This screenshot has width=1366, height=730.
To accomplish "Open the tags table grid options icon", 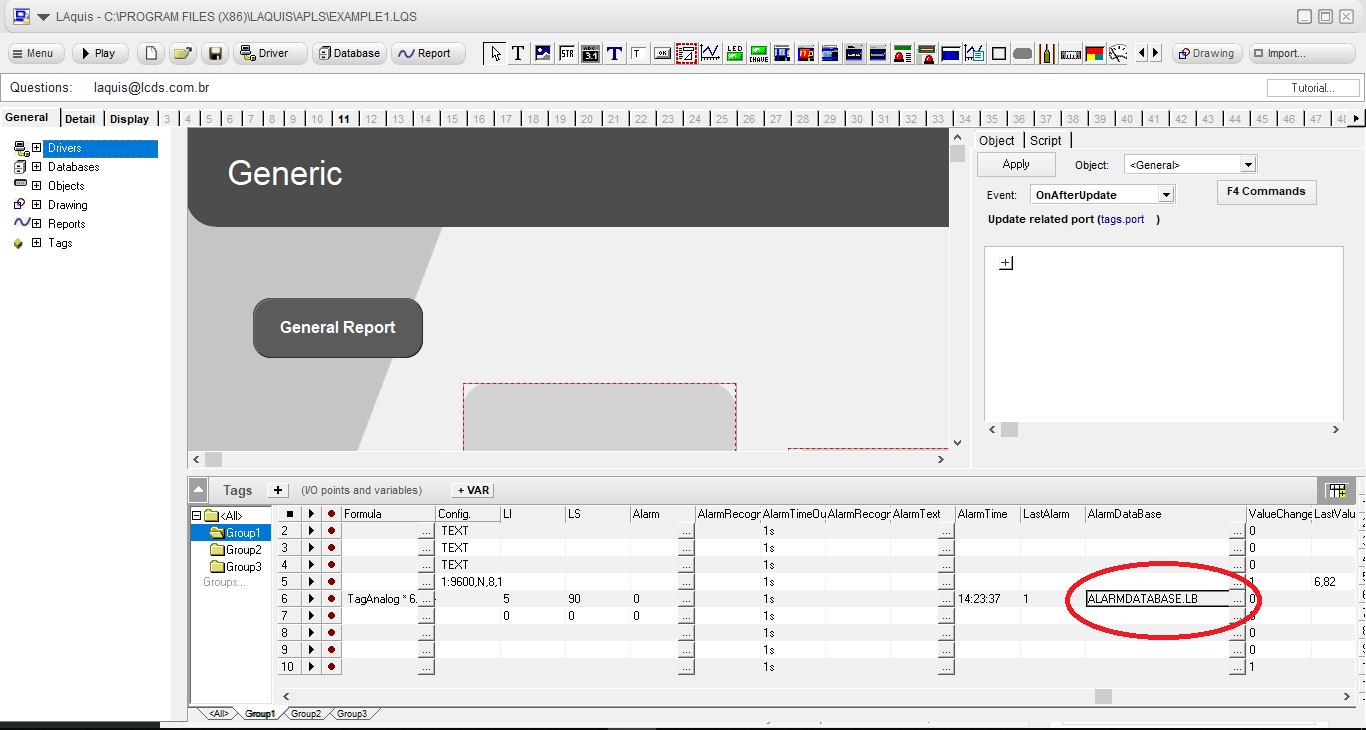I will click(1336, 490).
